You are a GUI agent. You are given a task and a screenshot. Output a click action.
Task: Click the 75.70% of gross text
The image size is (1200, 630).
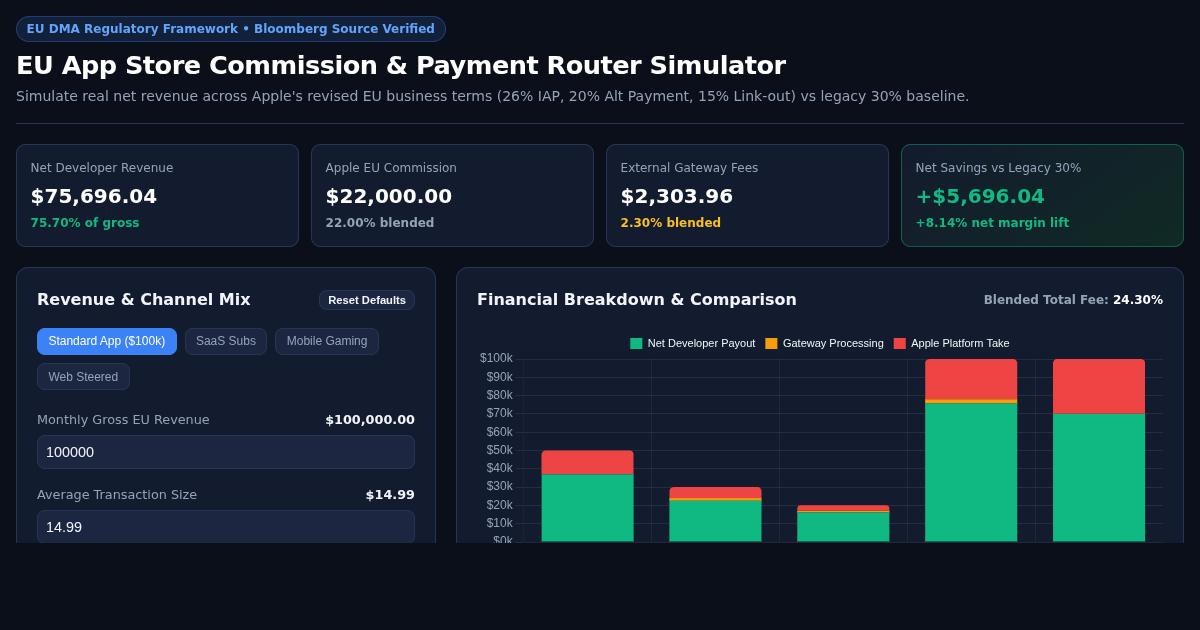coord(85,223)
